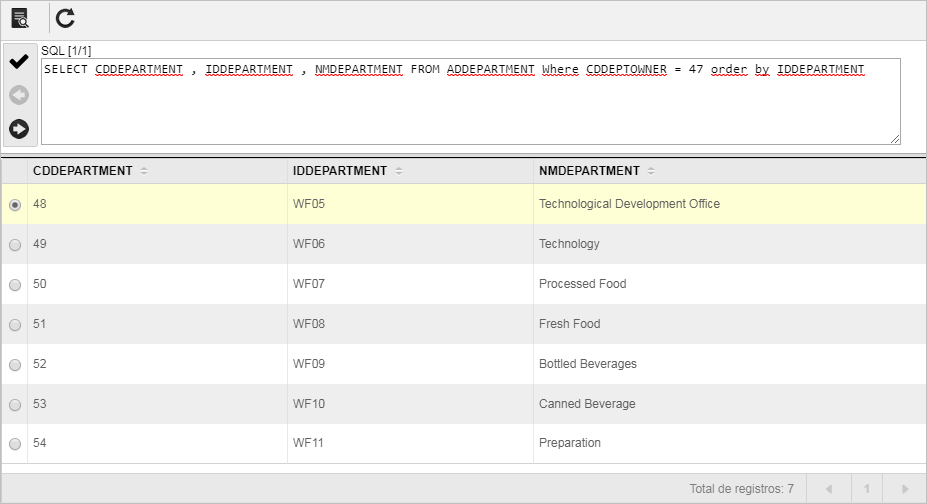Click page number 1 in pager

click(867, 489)
